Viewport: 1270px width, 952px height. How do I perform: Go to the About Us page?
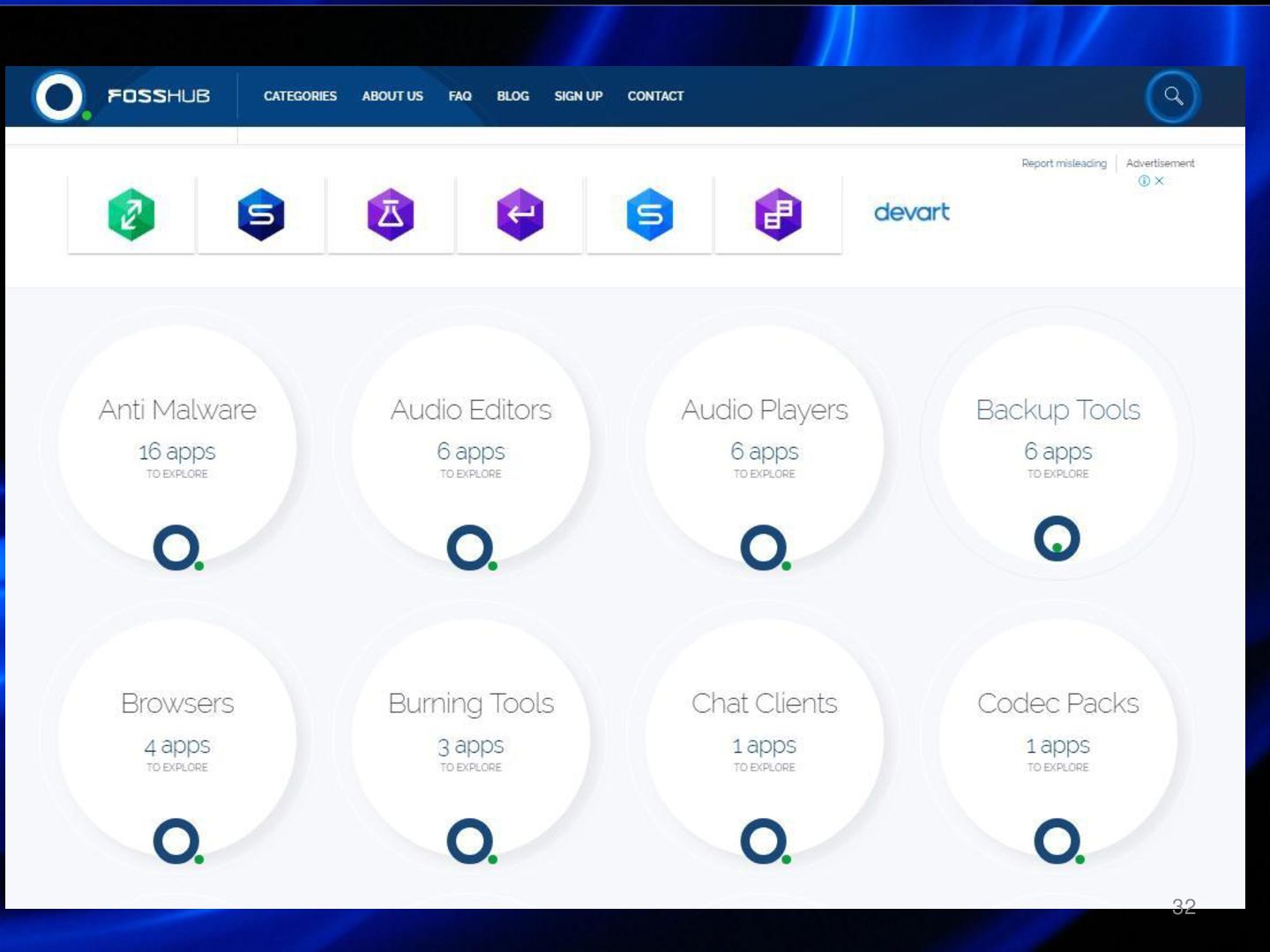(x=392, y=96)
